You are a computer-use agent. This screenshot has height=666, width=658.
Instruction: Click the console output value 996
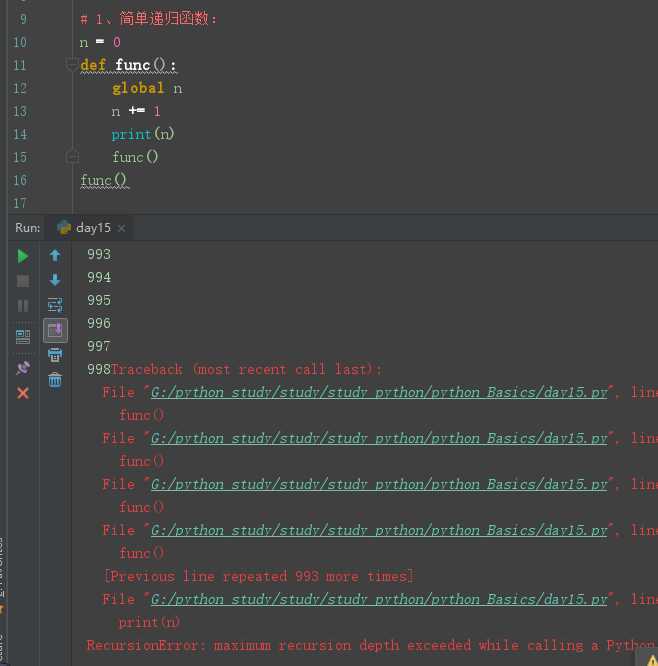[99, 323]
